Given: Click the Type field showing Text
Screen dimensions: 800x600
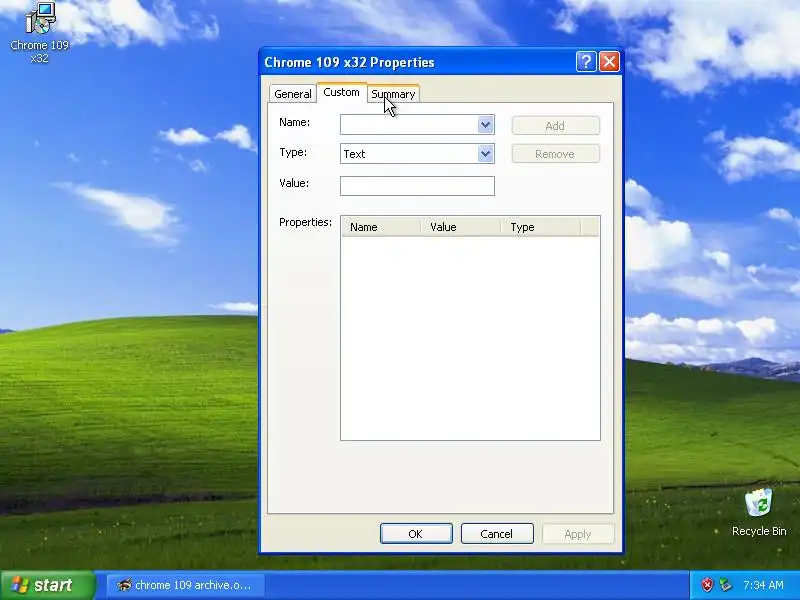Looking at the screenshot, I should (x=409, y=154).
